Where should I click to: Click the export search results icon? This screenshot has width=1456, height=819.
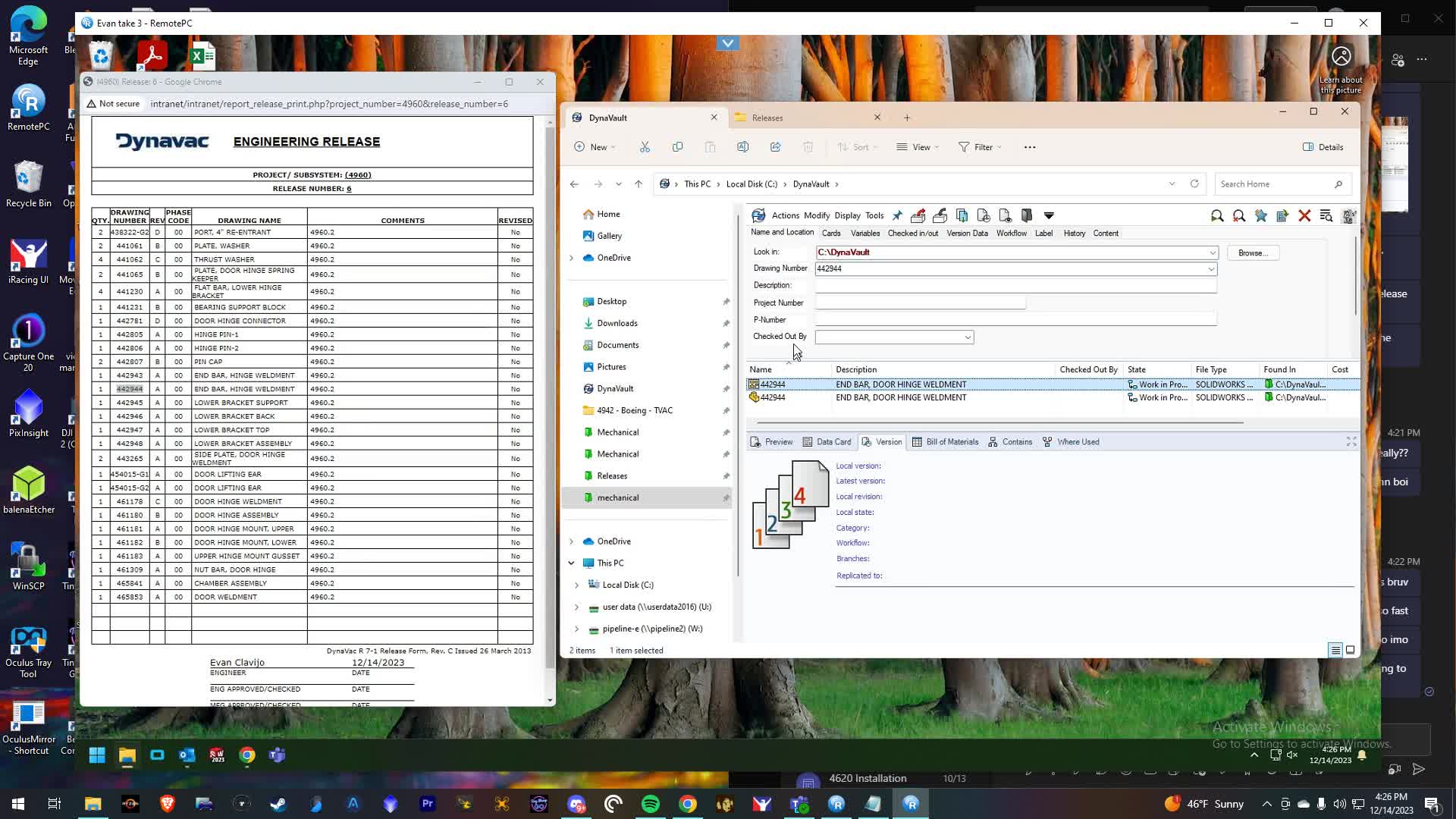pos(1282,216)
